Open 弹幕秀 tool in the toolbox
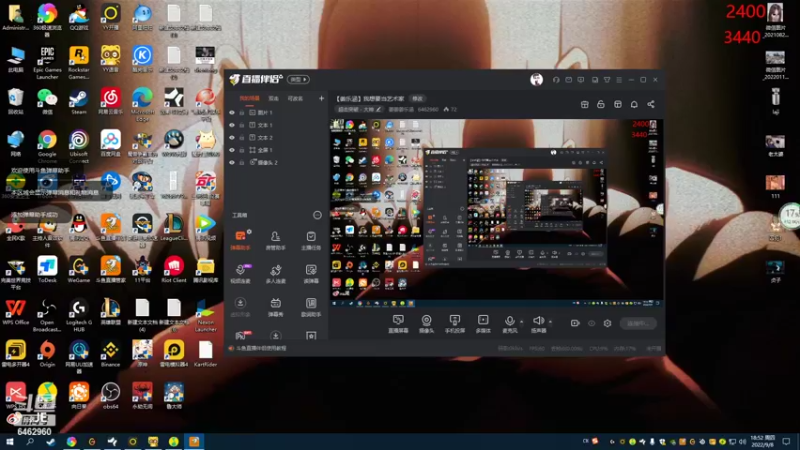The image size is (800, 450). (x=276, y=307)
